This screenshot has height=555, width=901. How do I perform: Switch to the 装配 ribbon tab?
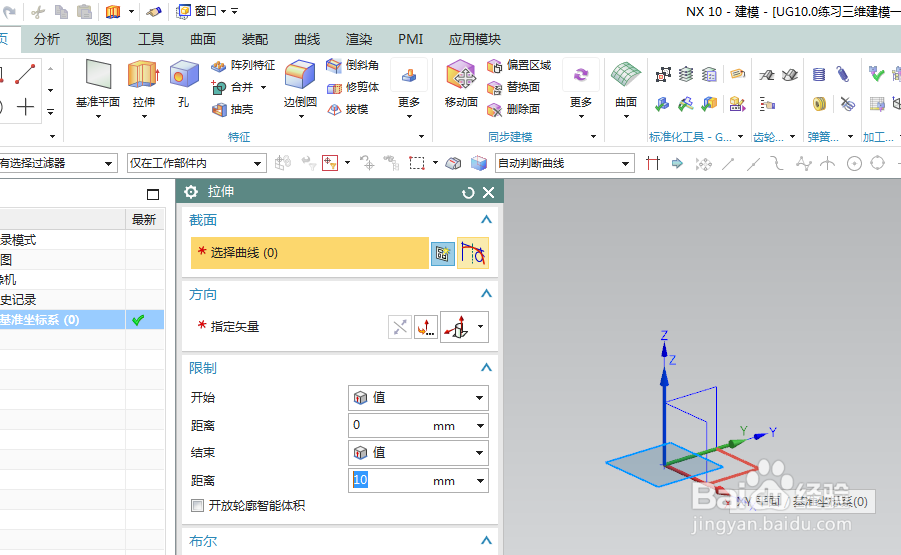coord(255,39)
